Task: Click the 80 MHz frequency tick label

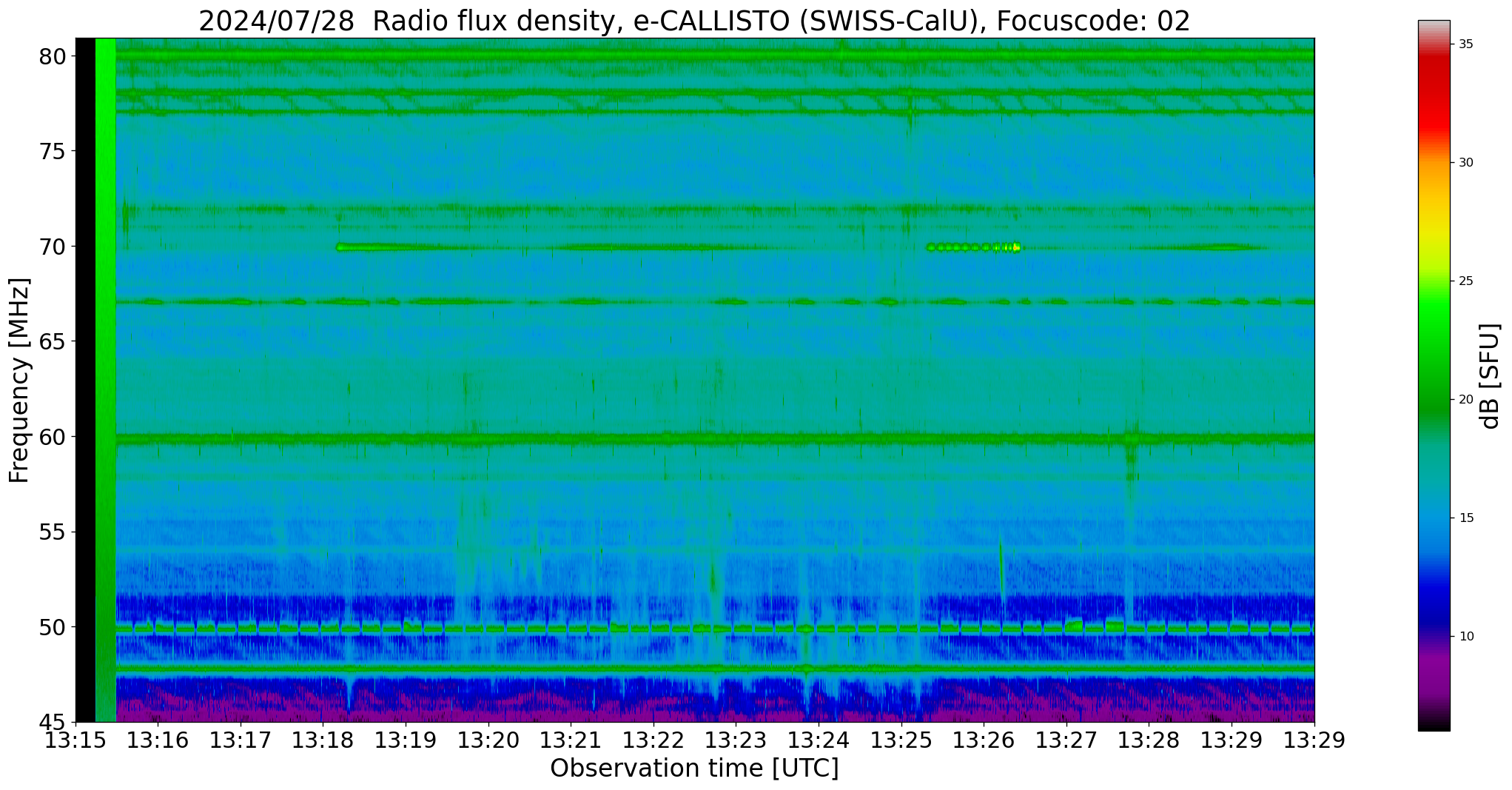Action: coord(52,56)
